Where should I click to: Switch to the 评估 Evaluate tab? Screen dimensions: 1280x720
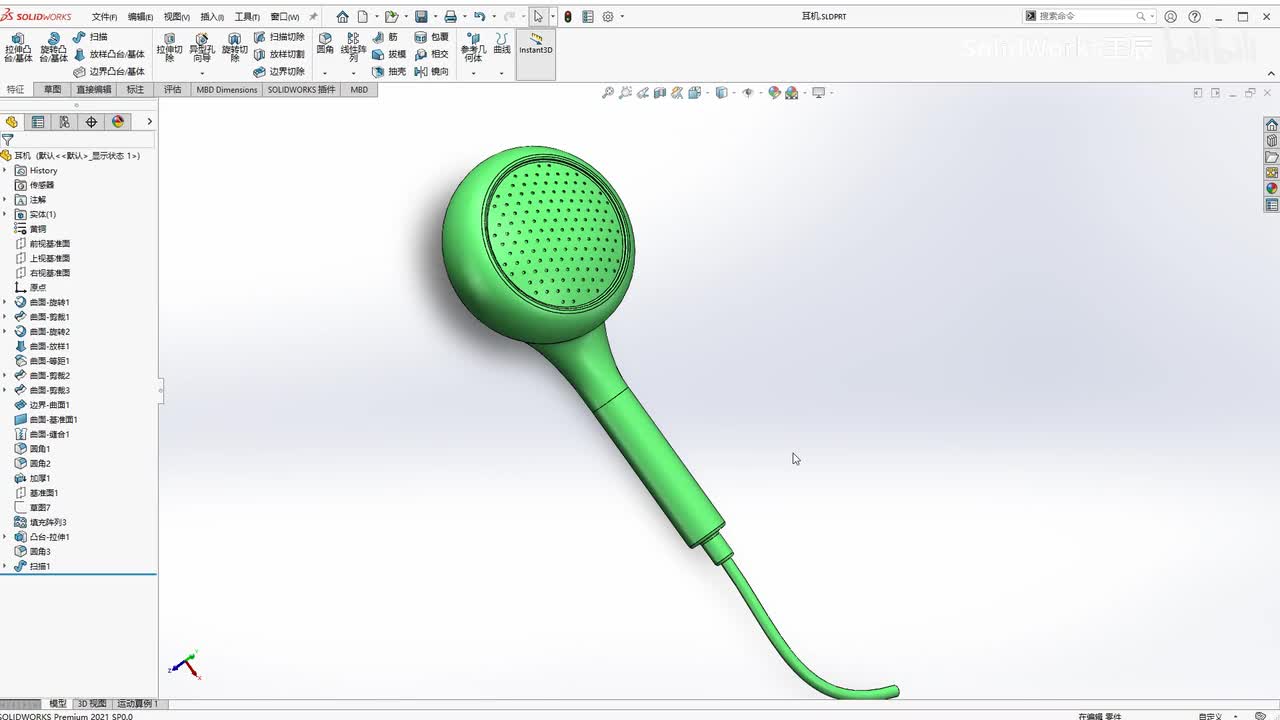tap(173, 90)
